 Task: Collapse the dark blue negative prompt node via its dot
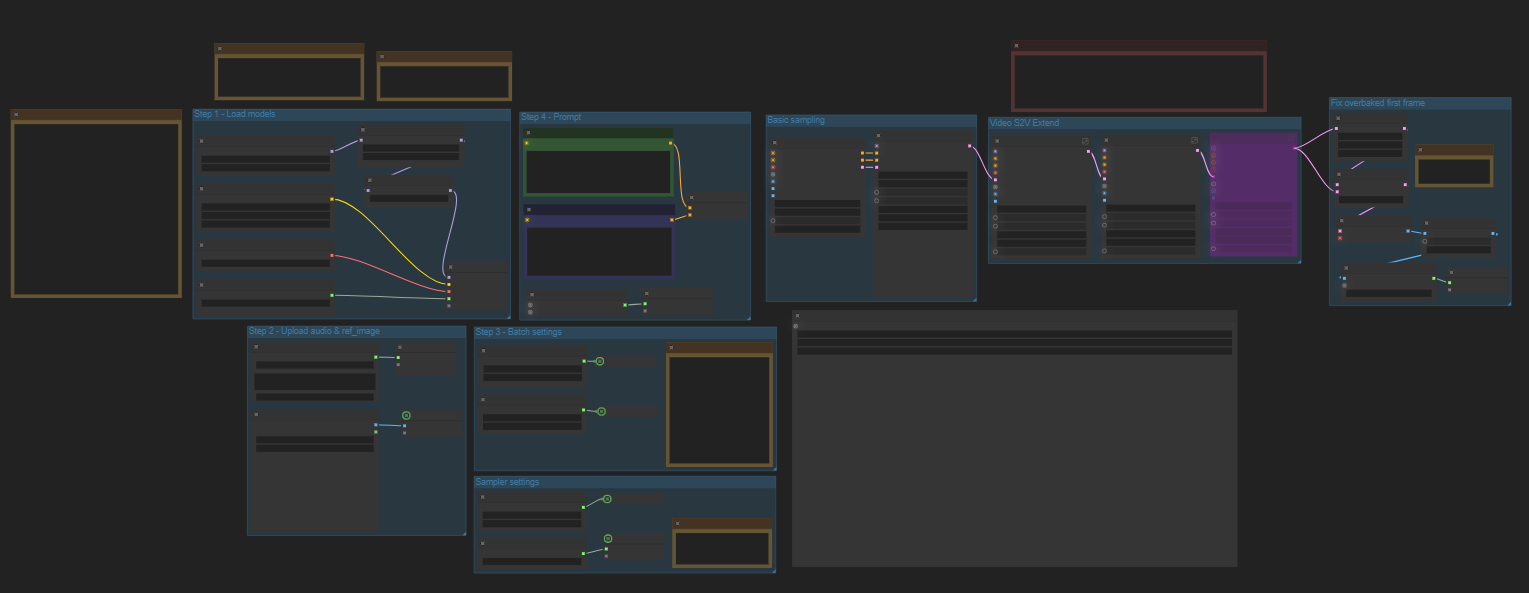(528, 210)
